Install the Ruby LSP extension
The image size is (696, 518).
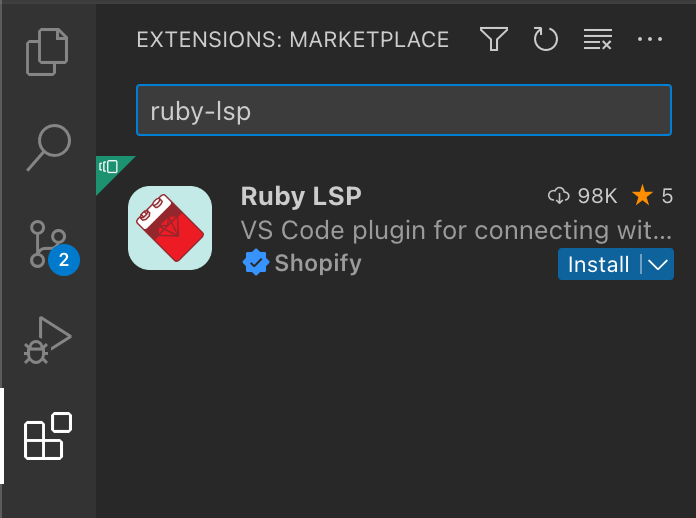point(598,265)
